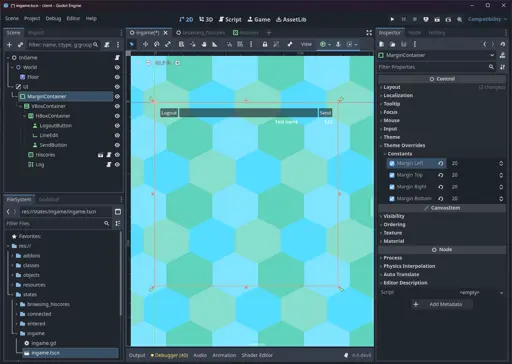Select the ingame.gd file in FileSystem

tap(44, 343)
